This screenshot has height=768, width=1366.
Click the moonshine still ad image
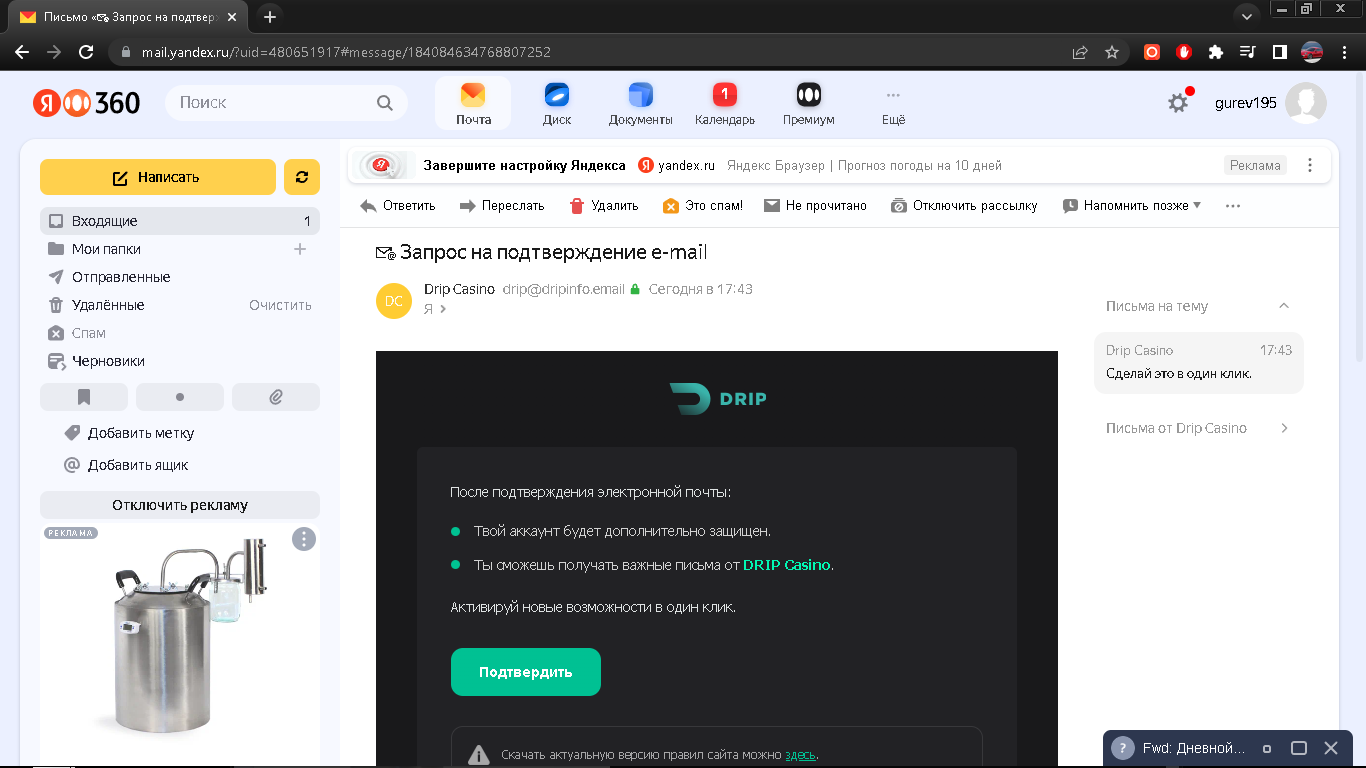(x=180, y=640)
